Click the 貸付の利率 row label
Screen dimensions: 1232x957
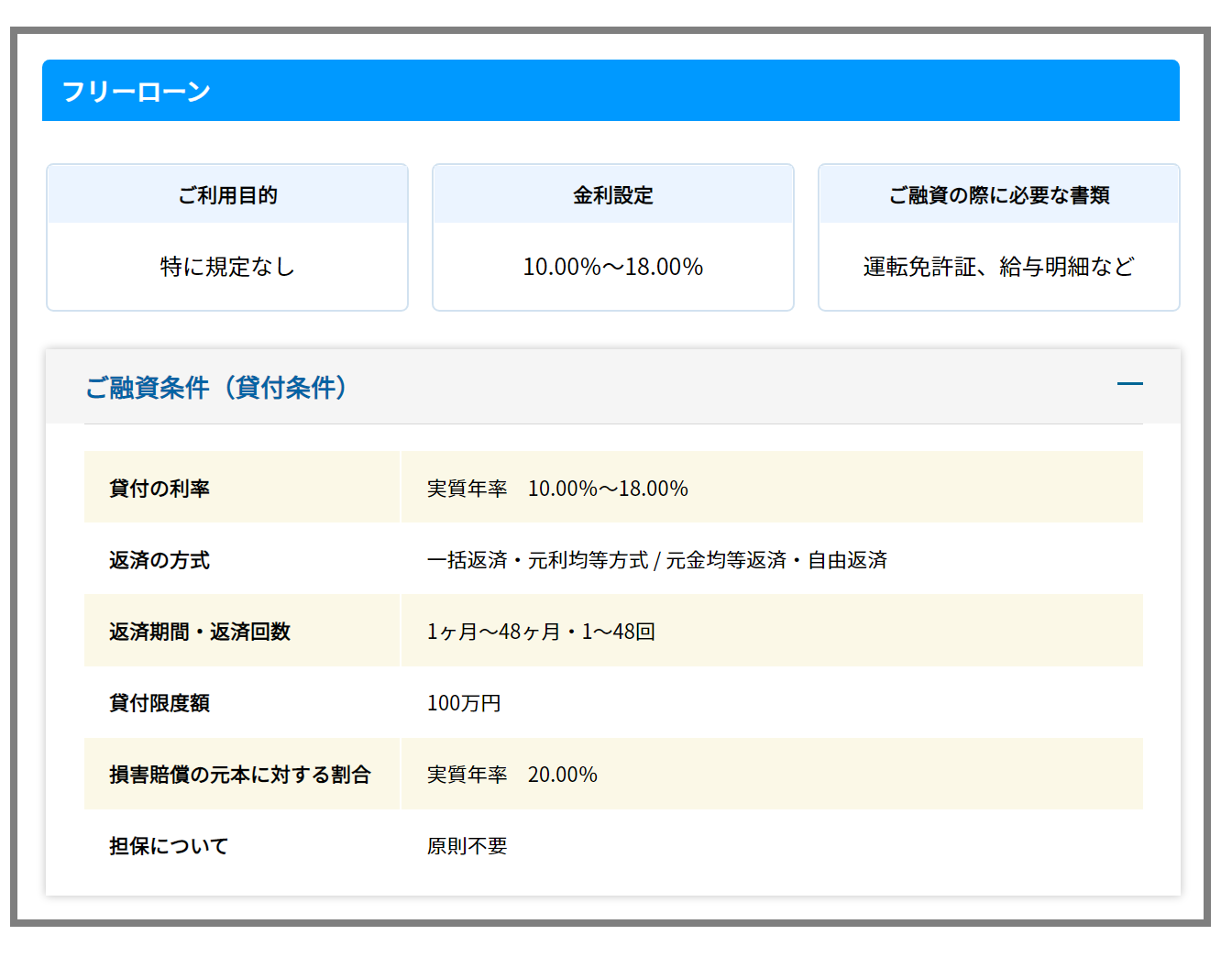(159, 489)
